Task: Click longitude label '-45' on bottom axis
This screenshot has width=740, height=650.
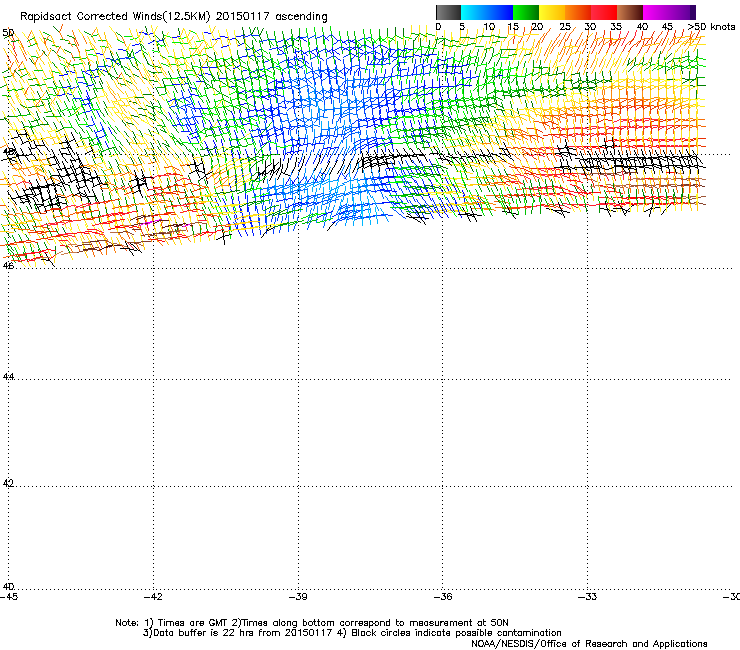Action: (x=9, y=597)
